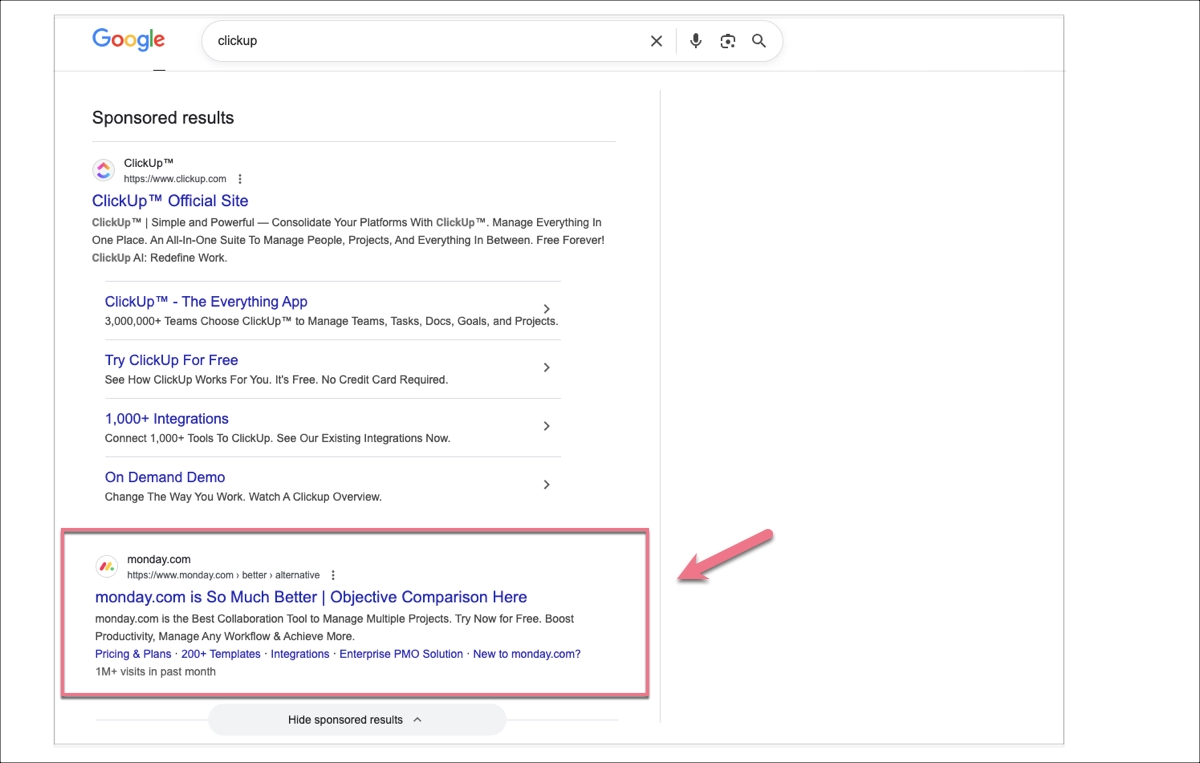Click the monday.com favicon logo
This screenshot has height=763, width=1200.
coord(106,567)
